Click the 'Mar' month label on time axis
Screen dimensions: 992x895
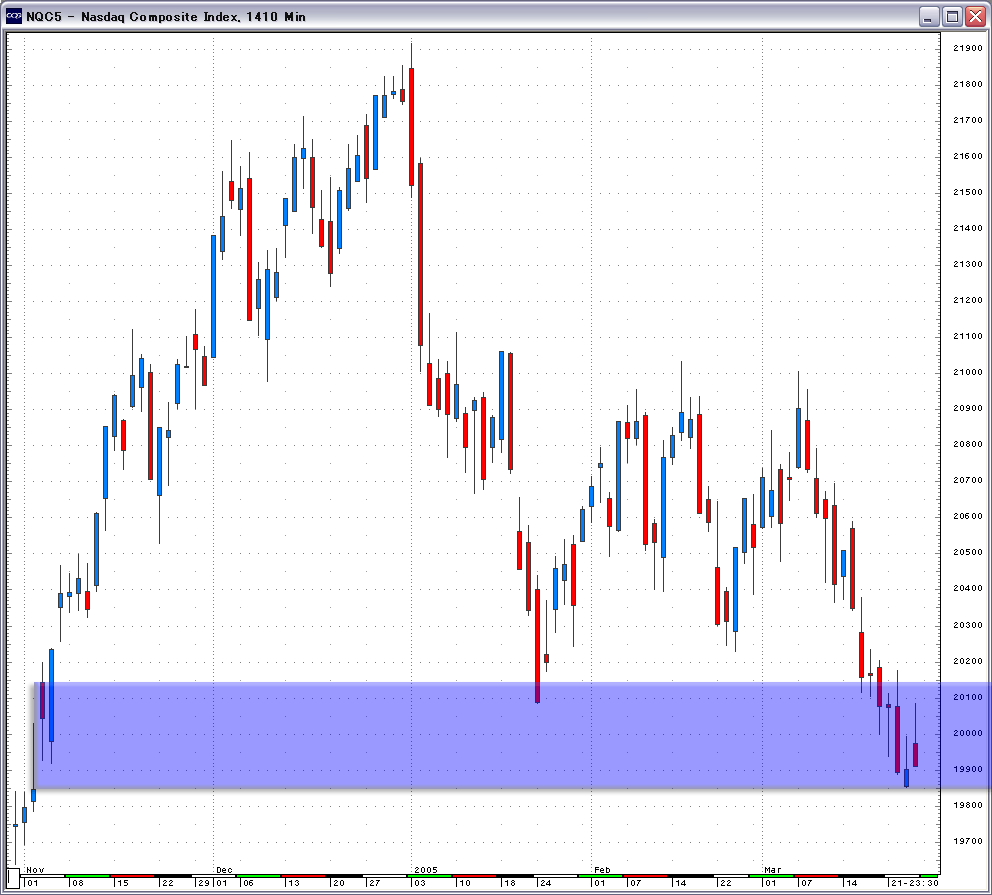(x=772, y=870)
